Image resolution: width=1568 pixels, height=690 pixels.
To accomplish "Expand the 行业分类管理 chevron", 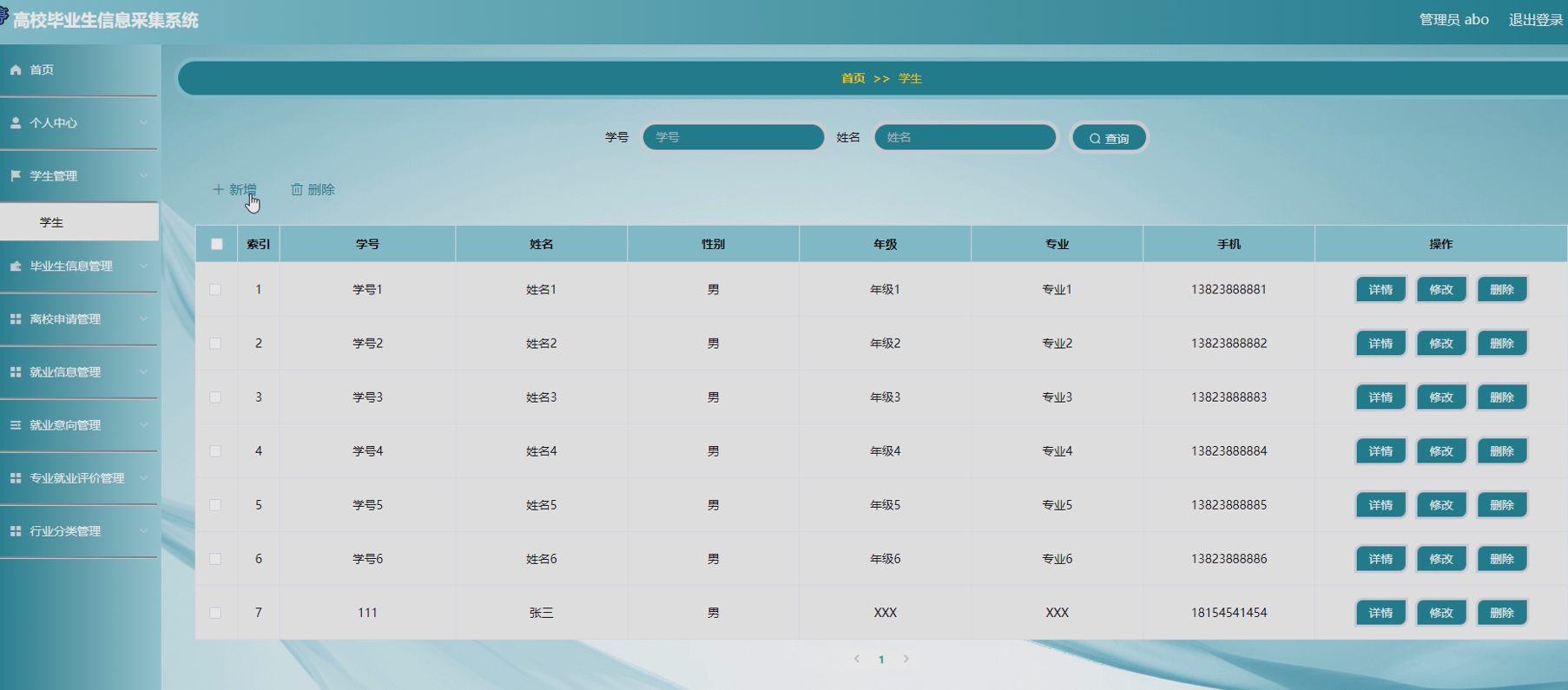I will click(x=144, y=531).
